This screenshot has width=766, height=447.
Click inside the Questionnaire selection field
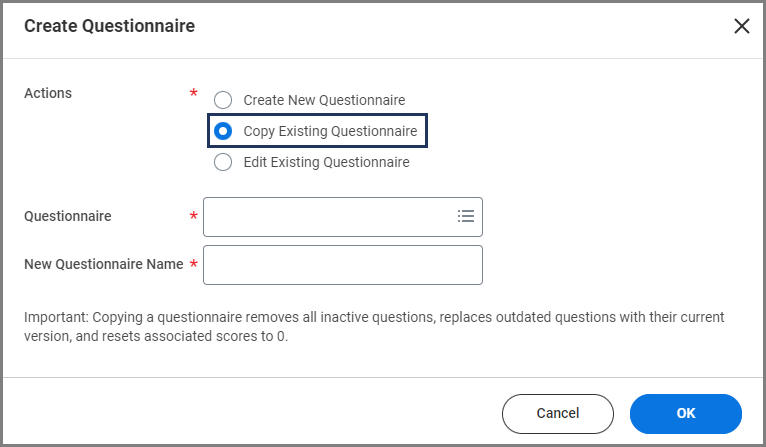(328, 216)
